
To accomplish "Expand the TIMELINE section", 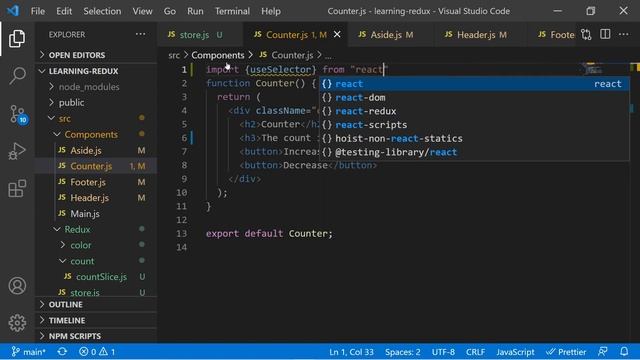I will (96, 320).
